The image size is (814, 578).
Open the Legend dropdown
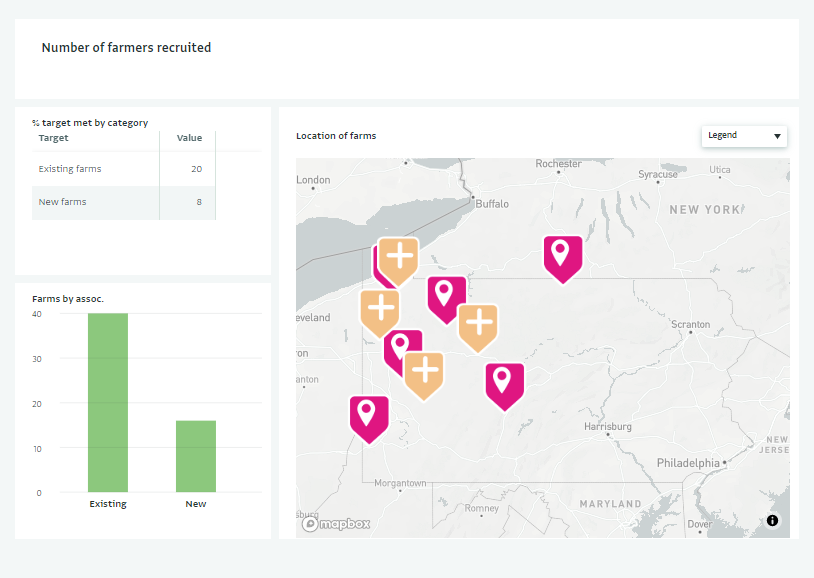point(743,136)
